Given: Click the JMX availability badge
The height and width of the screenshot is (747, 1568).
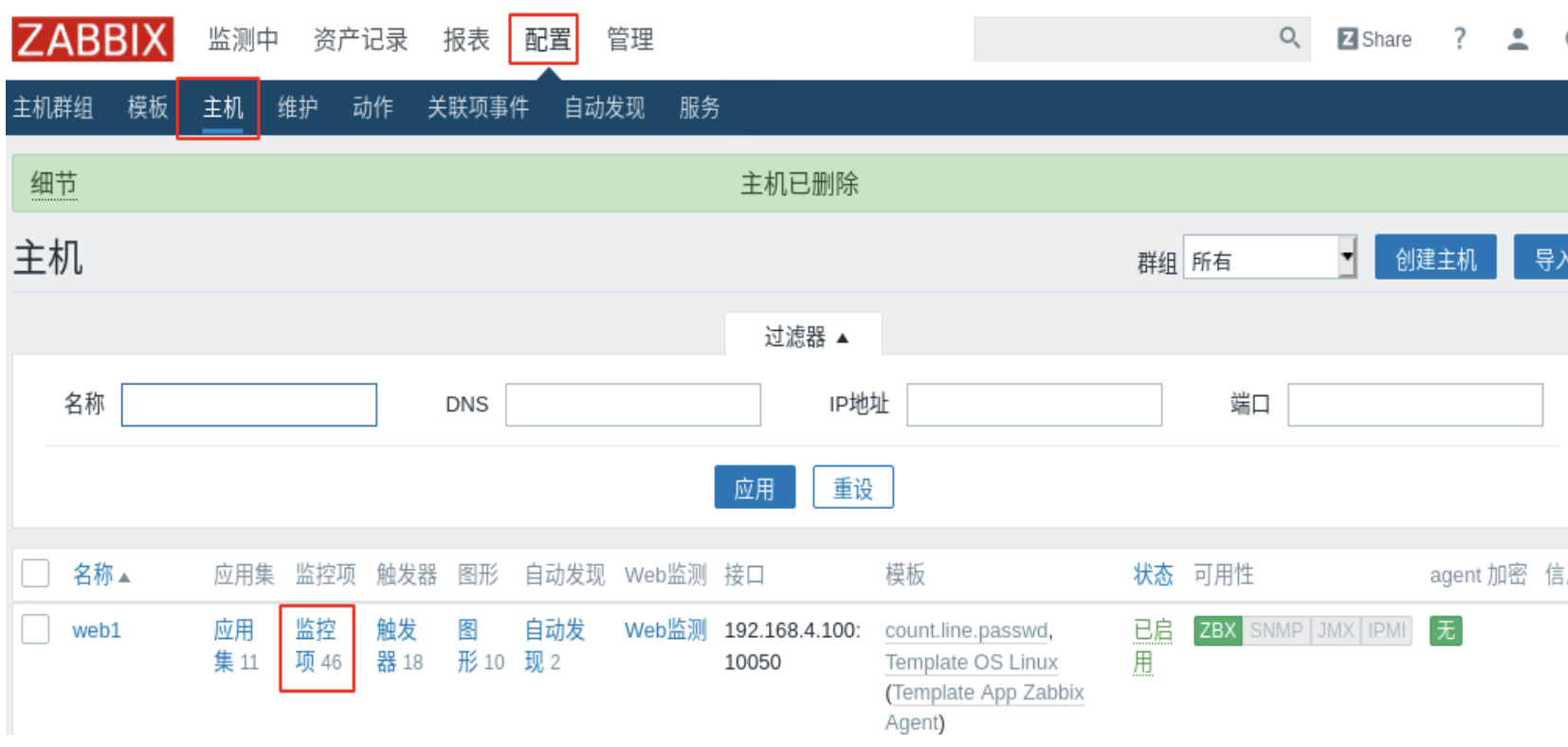Looking at the screenshot, I should click(x=1336, y=630).
